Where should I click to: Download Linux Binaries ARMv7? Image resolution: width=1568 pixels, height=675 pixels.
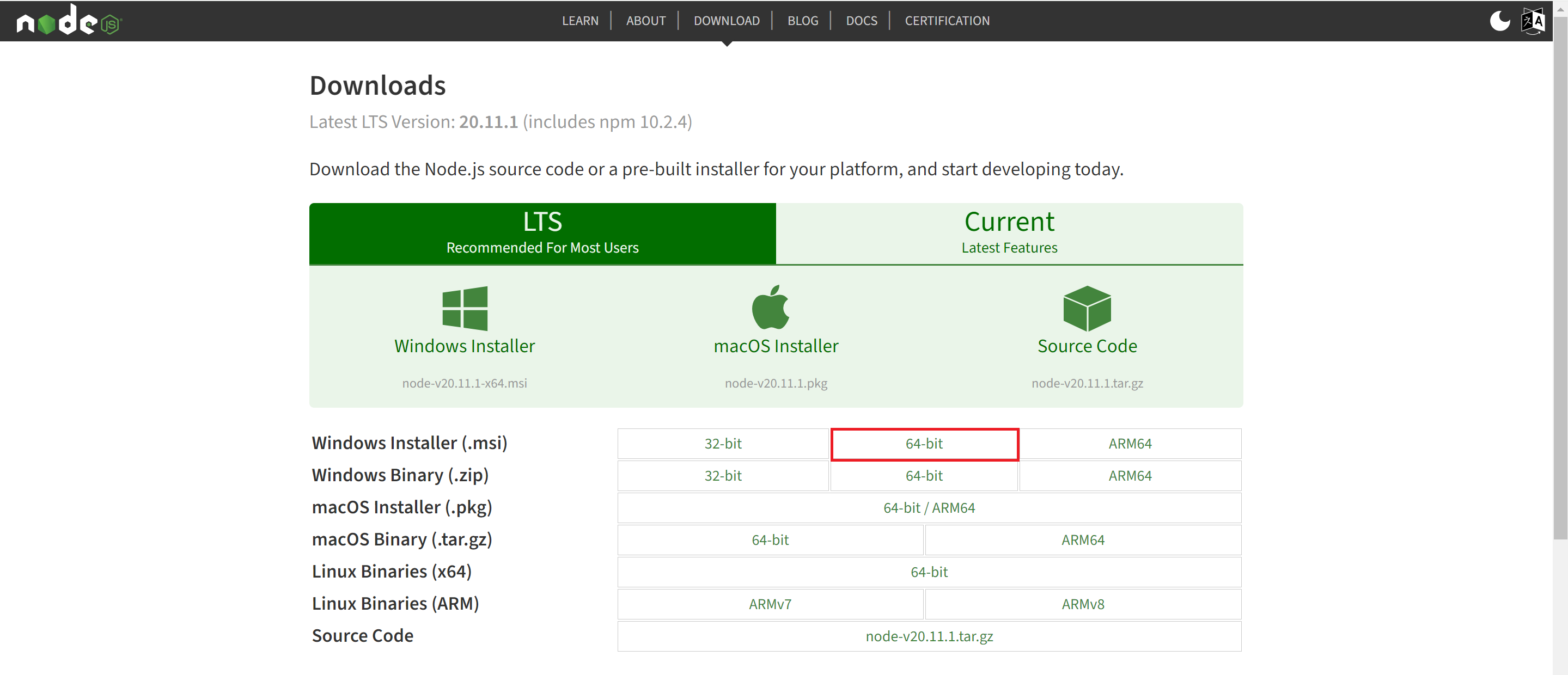770,604
